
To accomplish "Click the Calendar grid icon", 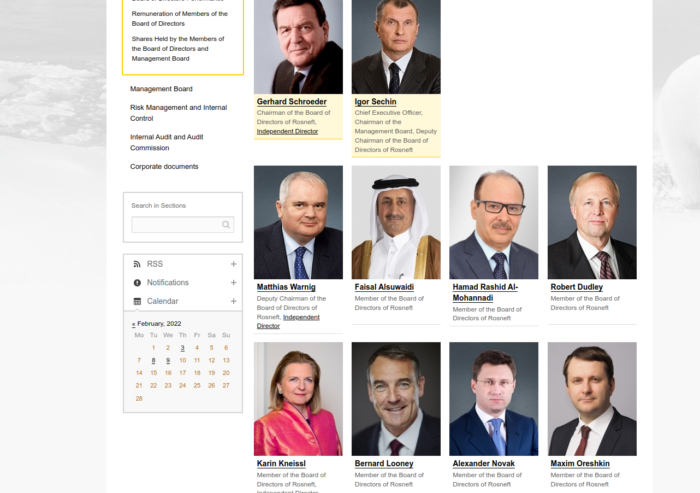I will (137, 301).
